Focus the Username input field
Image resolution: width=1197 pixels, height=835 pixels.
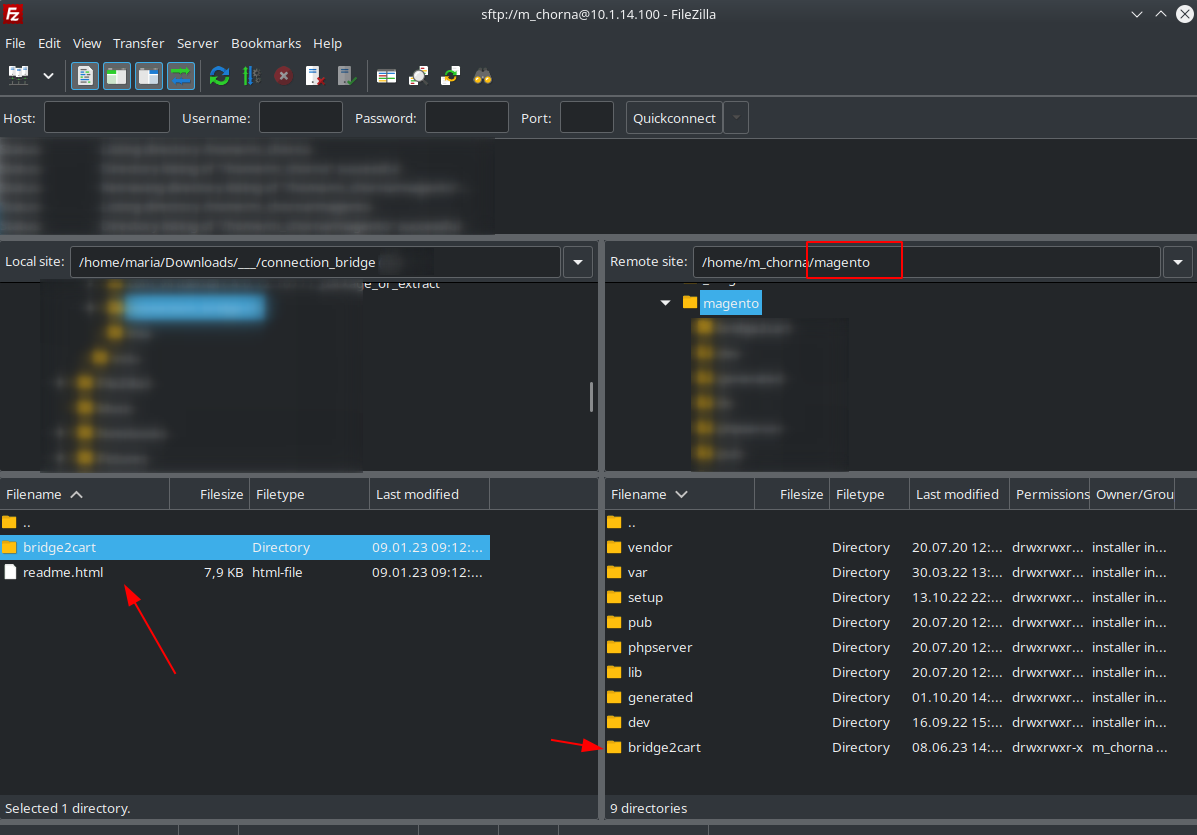[x=301, y=118]
